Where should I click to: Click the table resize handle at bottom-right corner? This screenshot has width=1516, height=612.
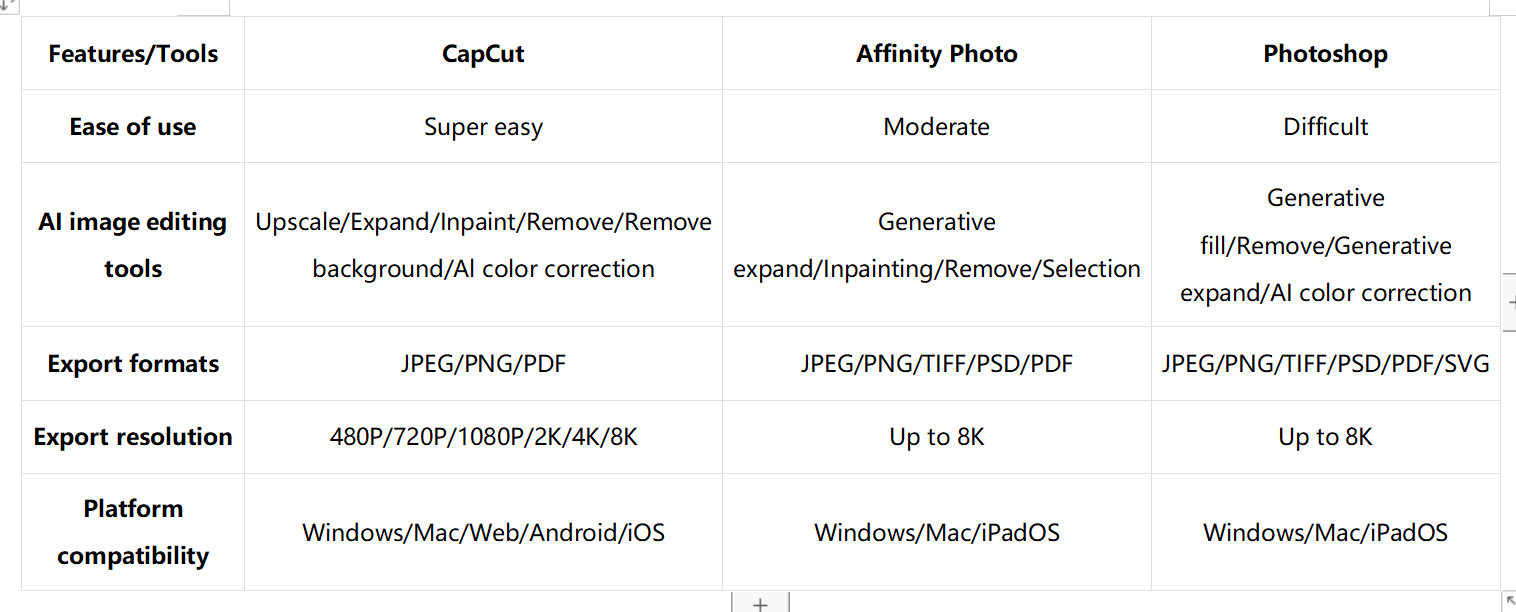coord(1509,600)
